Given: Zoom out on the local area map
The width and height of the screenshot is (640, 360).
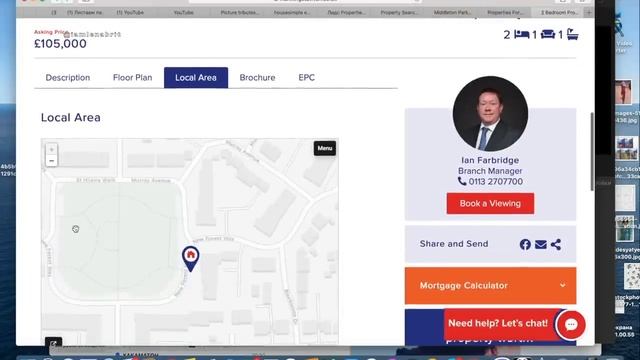Looking at the screenshot, I should [x=51, y=161].
